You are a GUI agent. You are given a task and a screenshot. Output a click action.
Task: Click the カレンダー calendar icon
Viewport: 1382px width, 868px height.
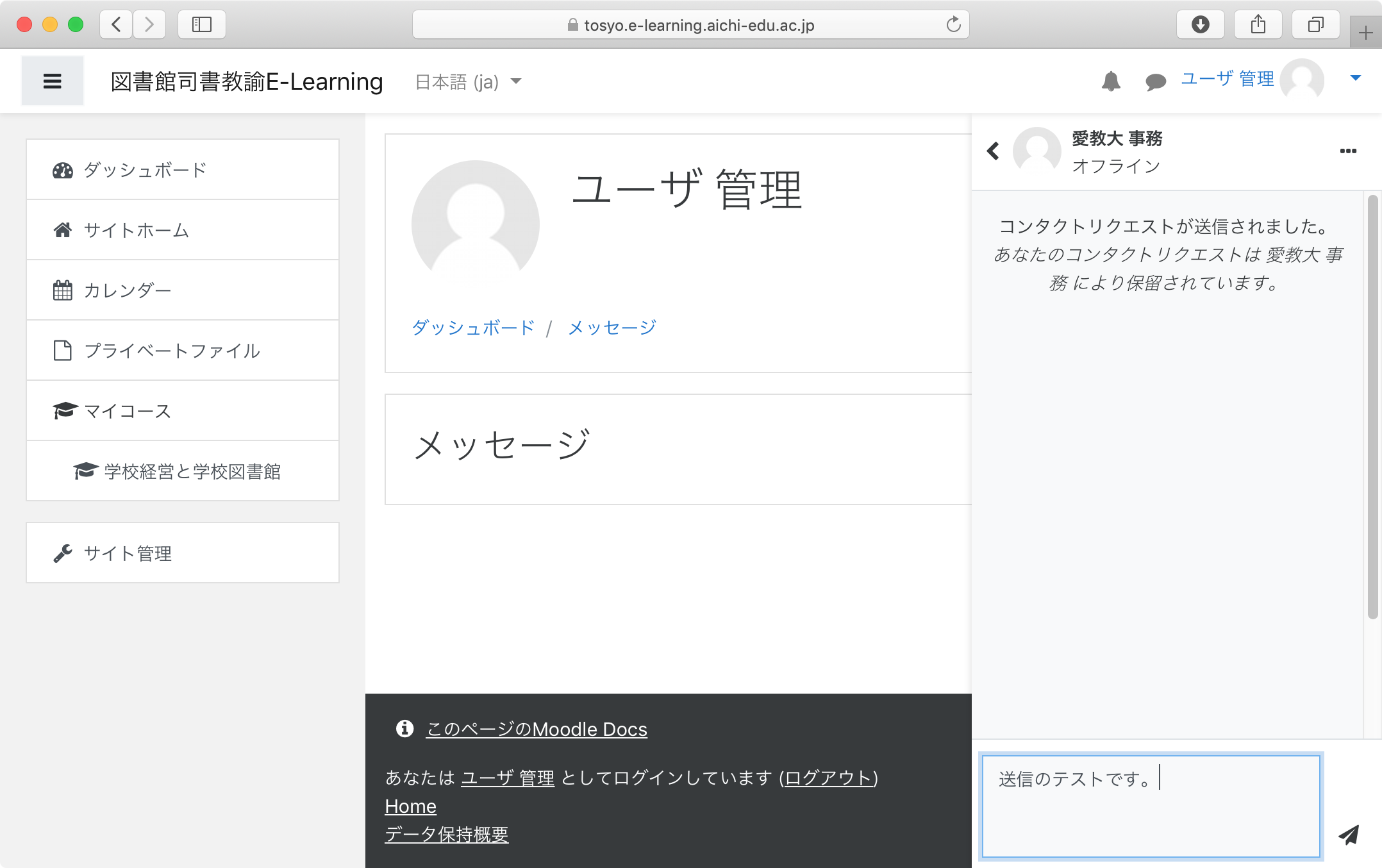63,290
